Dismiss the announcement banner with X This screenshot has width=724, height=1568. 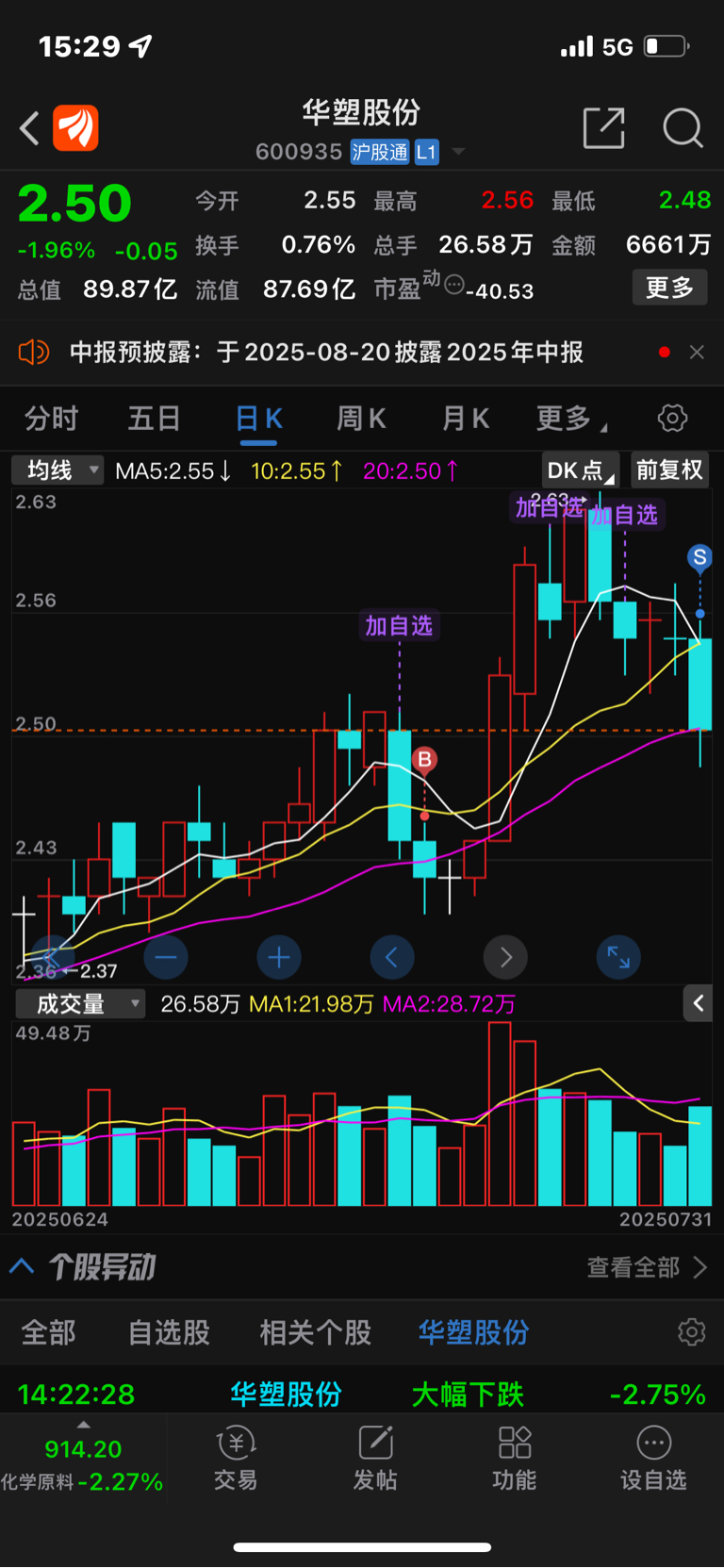coord(697,353)
